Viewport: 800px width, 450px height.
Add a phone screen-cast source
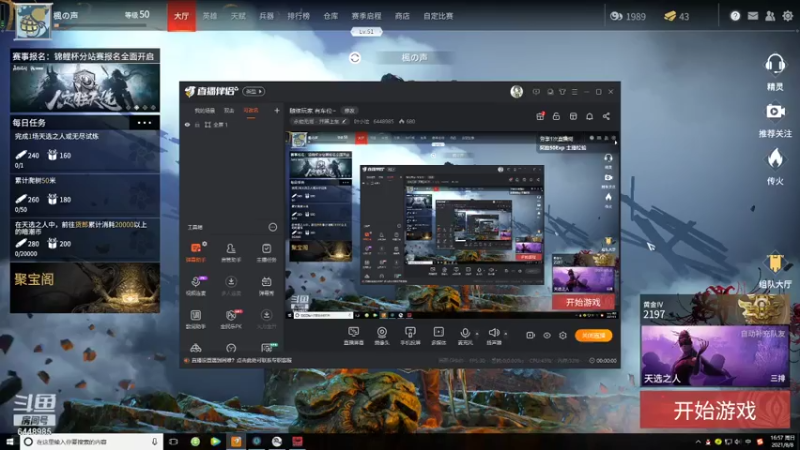[410, 336]
